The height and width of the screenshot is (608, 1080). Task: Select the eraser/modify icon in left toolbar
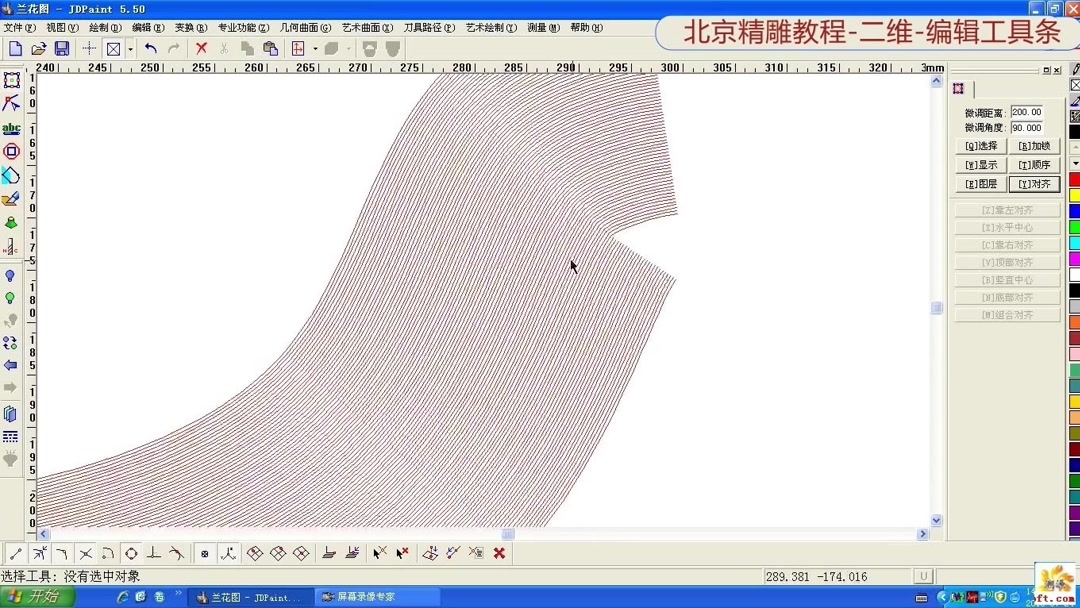tap(11, 199)
